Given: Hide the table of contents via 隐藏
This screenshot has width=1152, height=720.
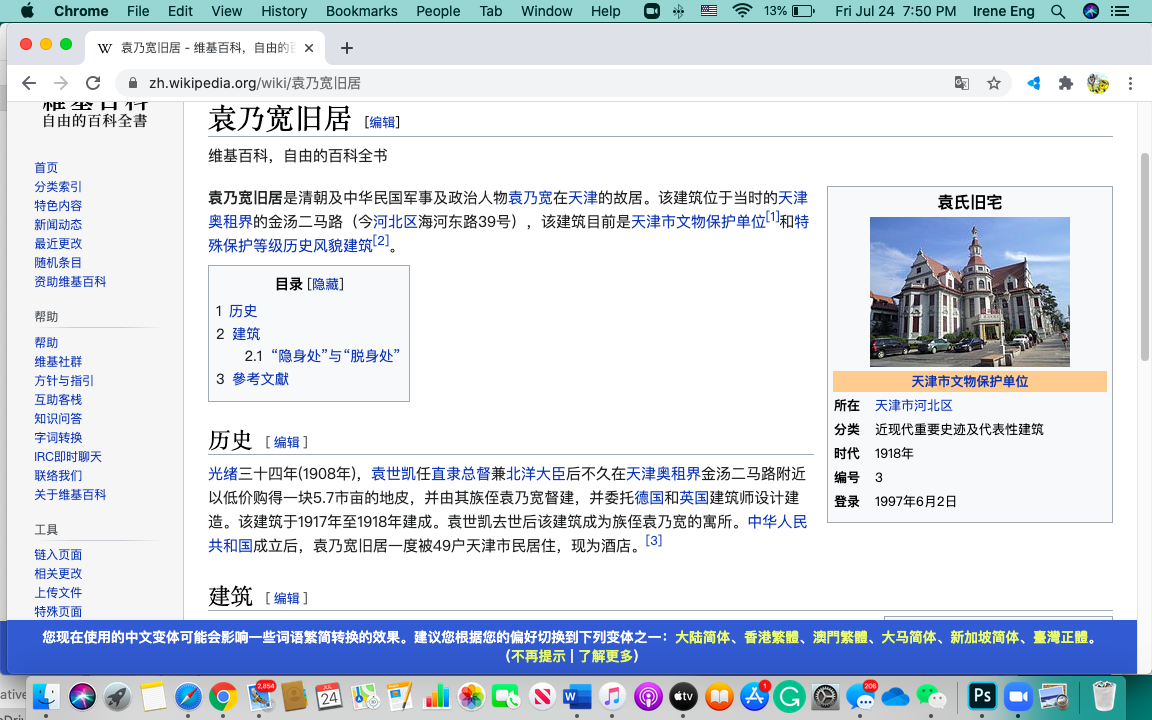Looking at the screenshot, I should [325, 284].
